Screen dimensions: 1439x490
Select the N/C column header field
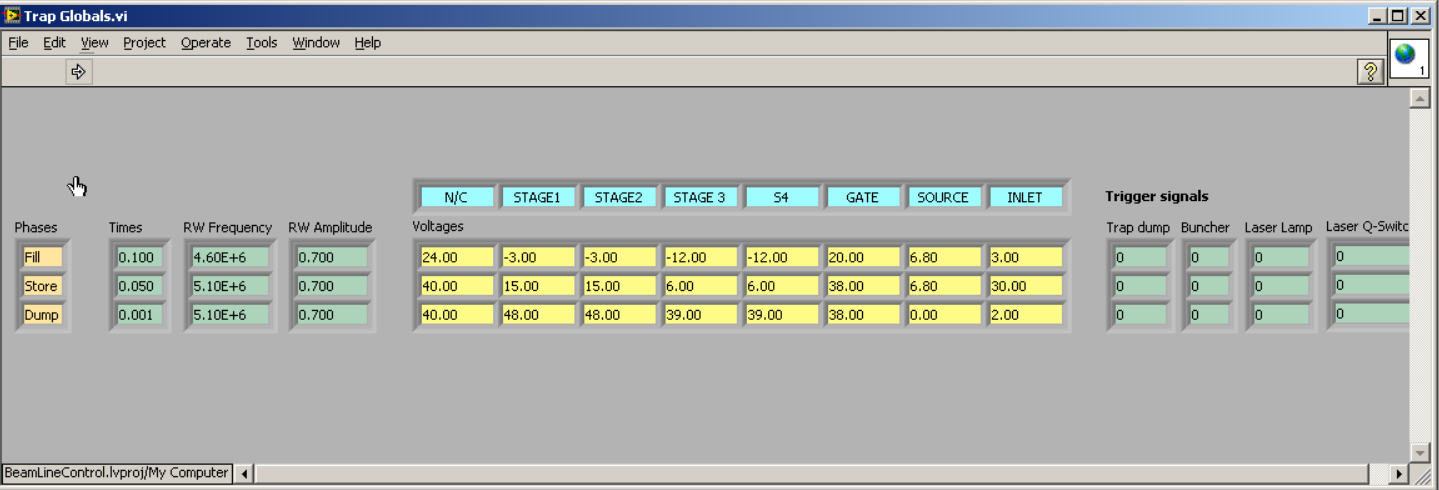click(x=456, y=197)
